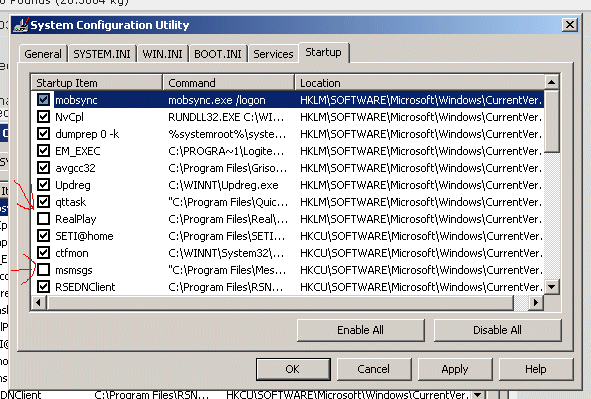Click the Command column header
Viewport: 591px width, 399px height.
coord(229,83)
